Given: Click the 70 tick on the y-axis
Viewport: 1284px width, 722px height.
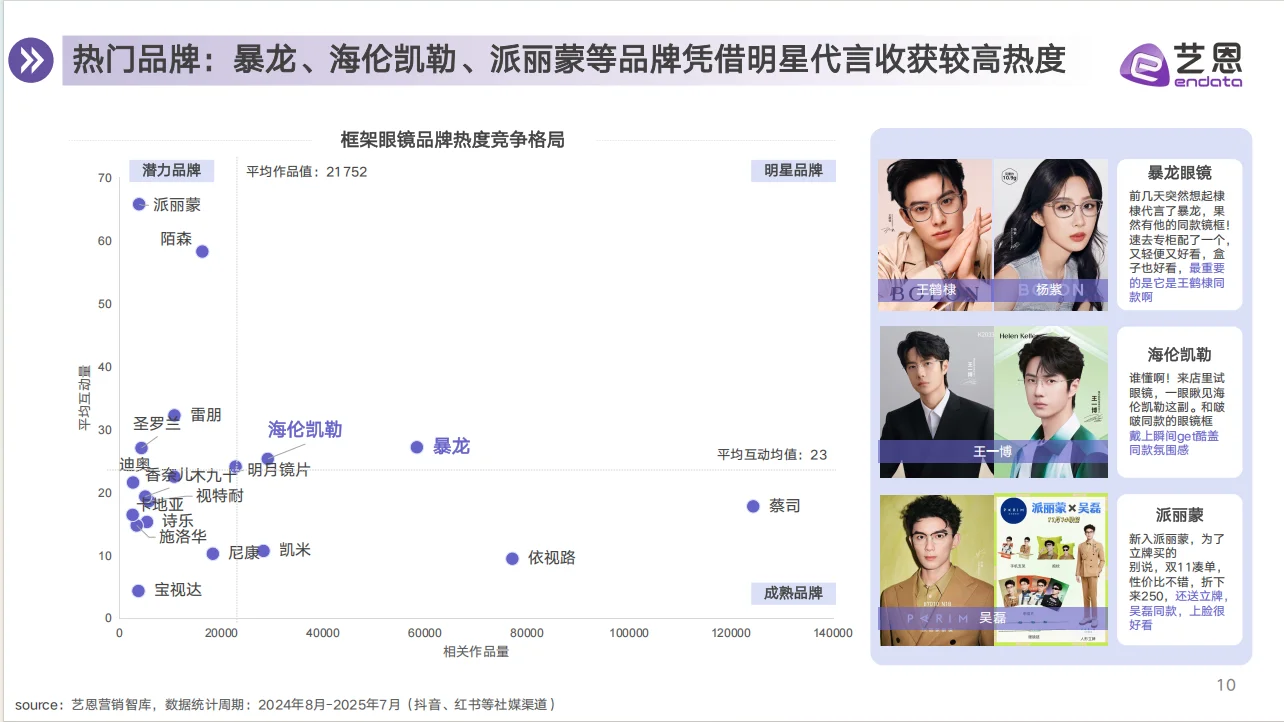Looking at the screenshot, I should 105,178.
